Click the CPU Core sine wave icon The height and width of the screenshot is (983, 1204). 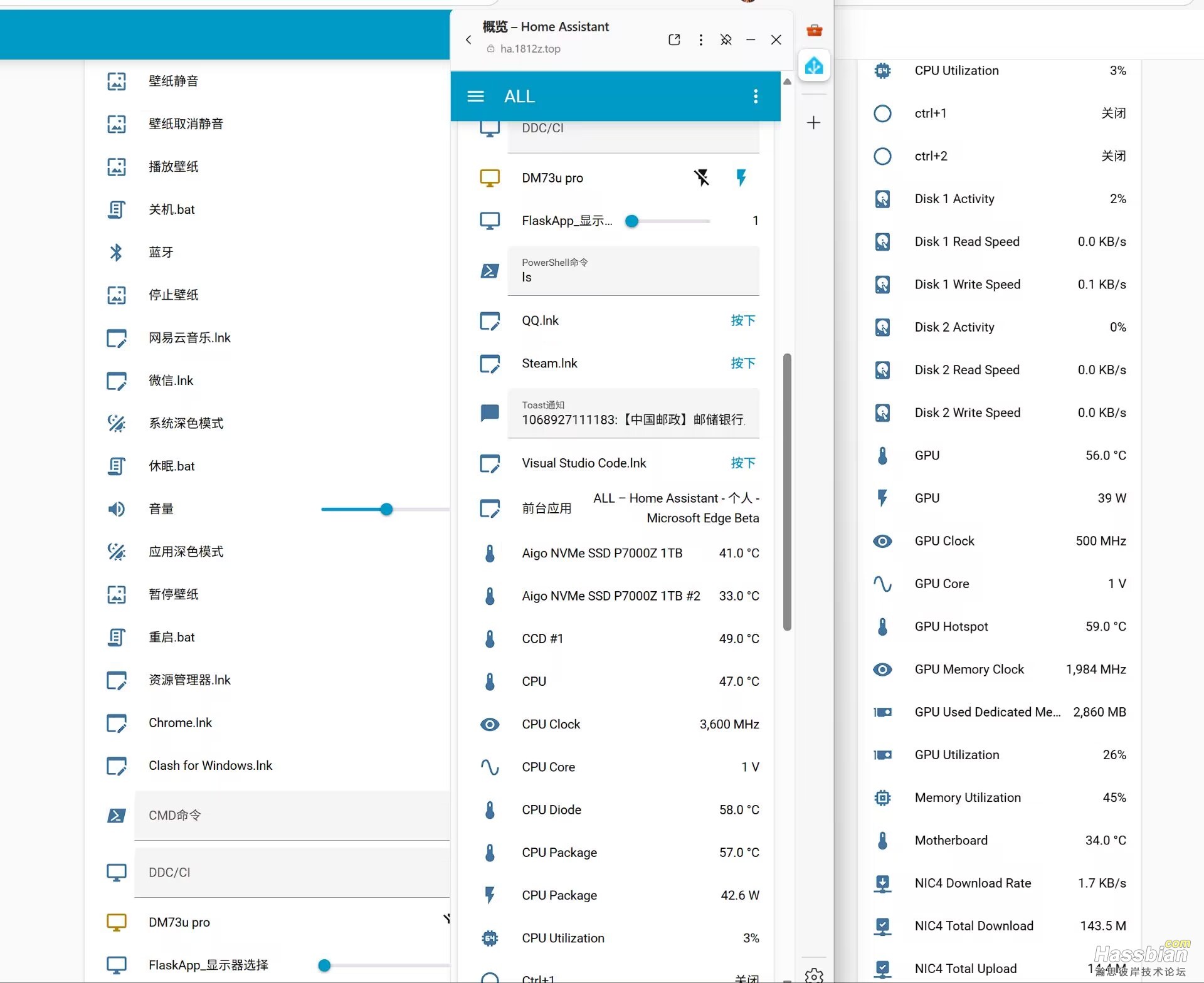490,767
